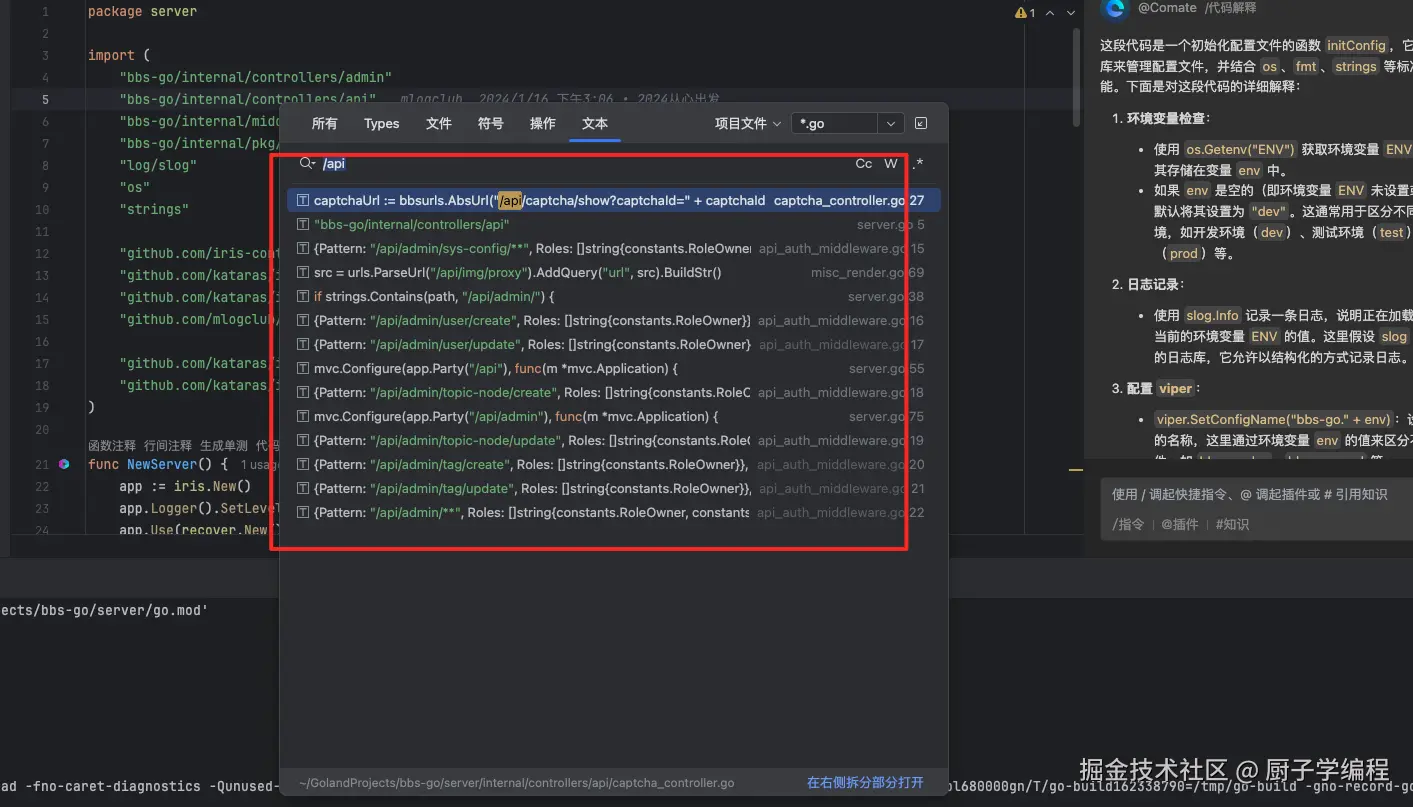Click editor line "bbs-go/internal/controllers/admin" import
This screenshot has height=807, width=1413.
255,77
